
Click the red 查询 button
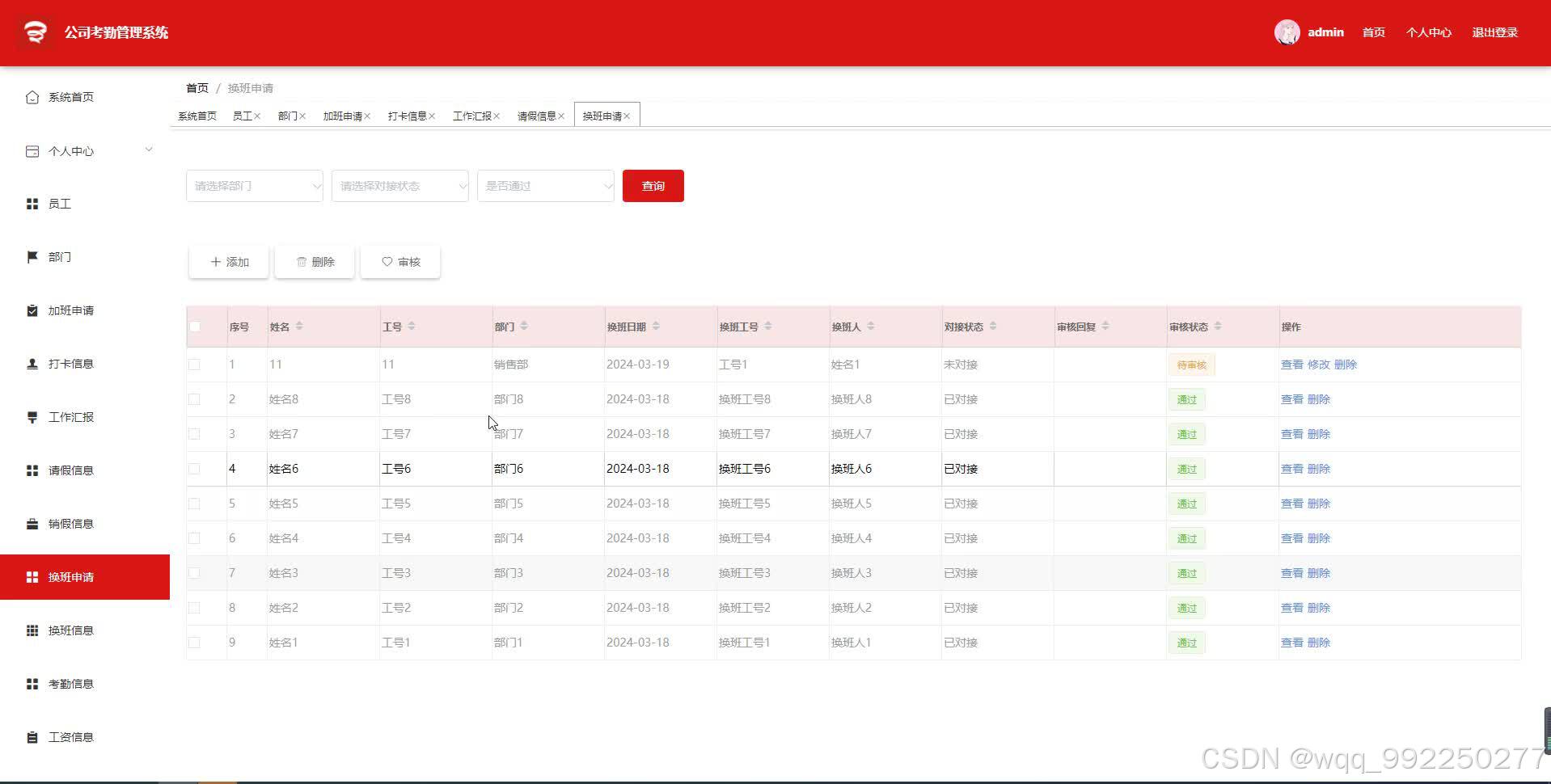653,186
